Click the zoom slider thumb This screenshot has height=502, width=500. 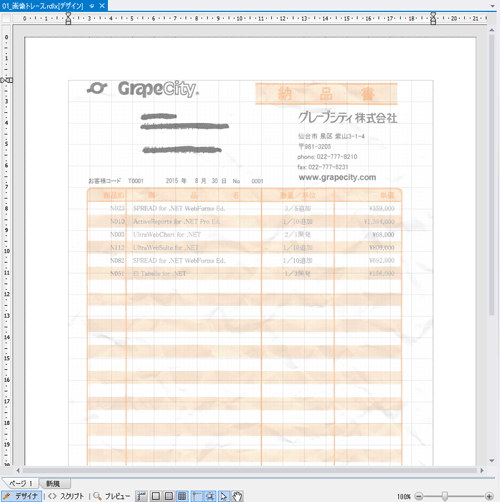point(445,496)
